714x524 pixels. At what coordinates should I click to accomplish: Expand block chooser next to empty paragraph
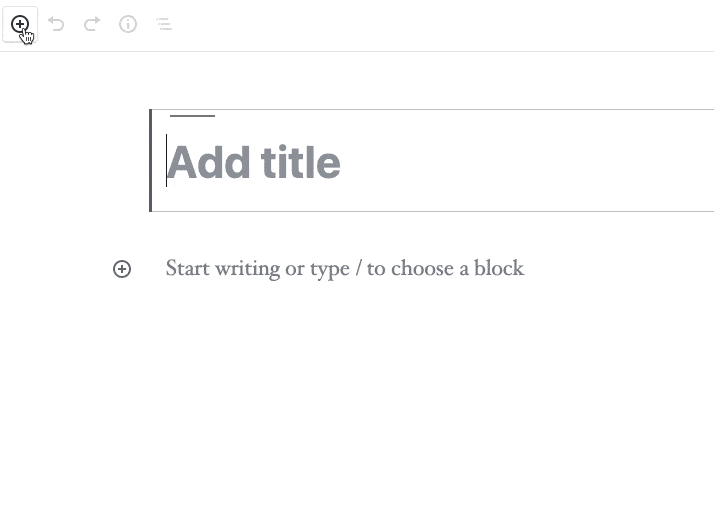(122, 269)
